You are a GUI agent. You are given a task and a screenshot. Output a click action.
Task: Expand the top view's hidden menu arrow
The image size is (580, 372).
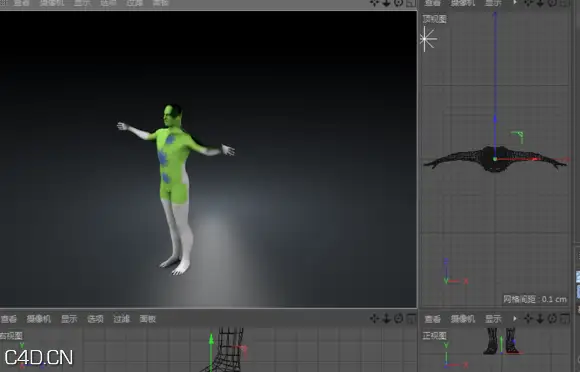515,2
